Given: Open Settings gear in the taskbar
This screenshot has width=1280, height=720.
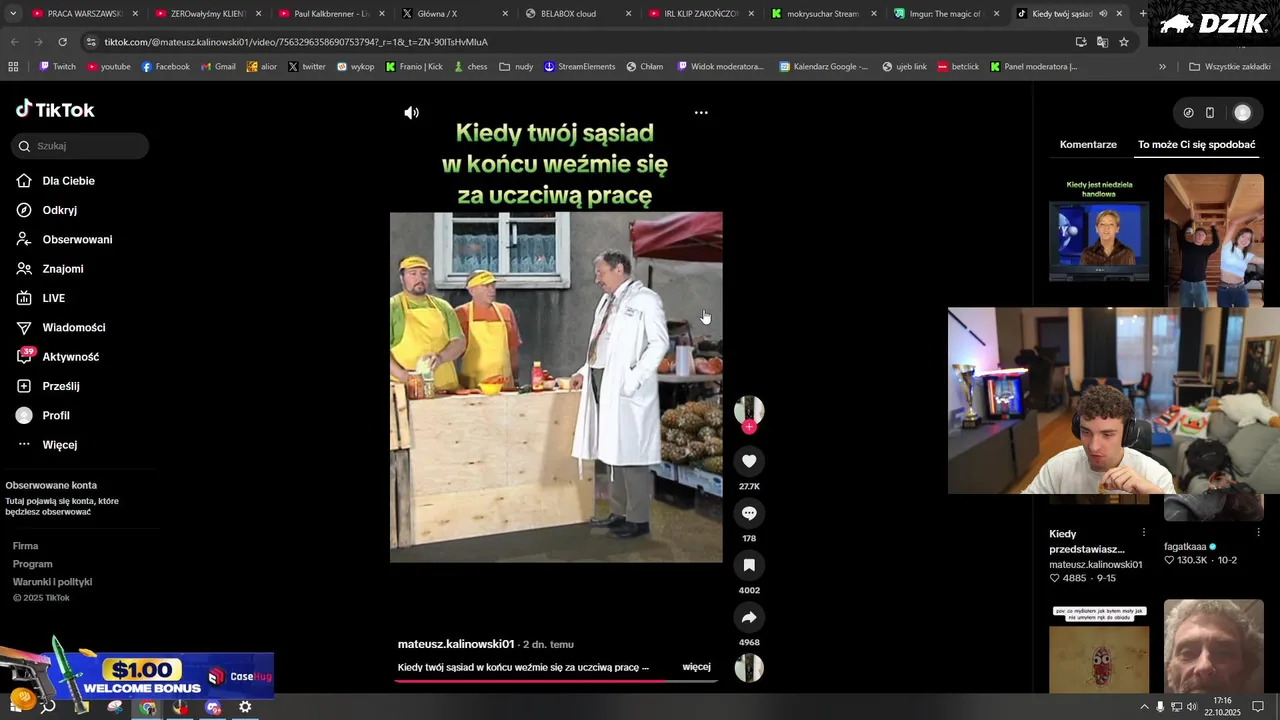Looking at the screenshot, I should pyautogui.click(x=245, y=707).
